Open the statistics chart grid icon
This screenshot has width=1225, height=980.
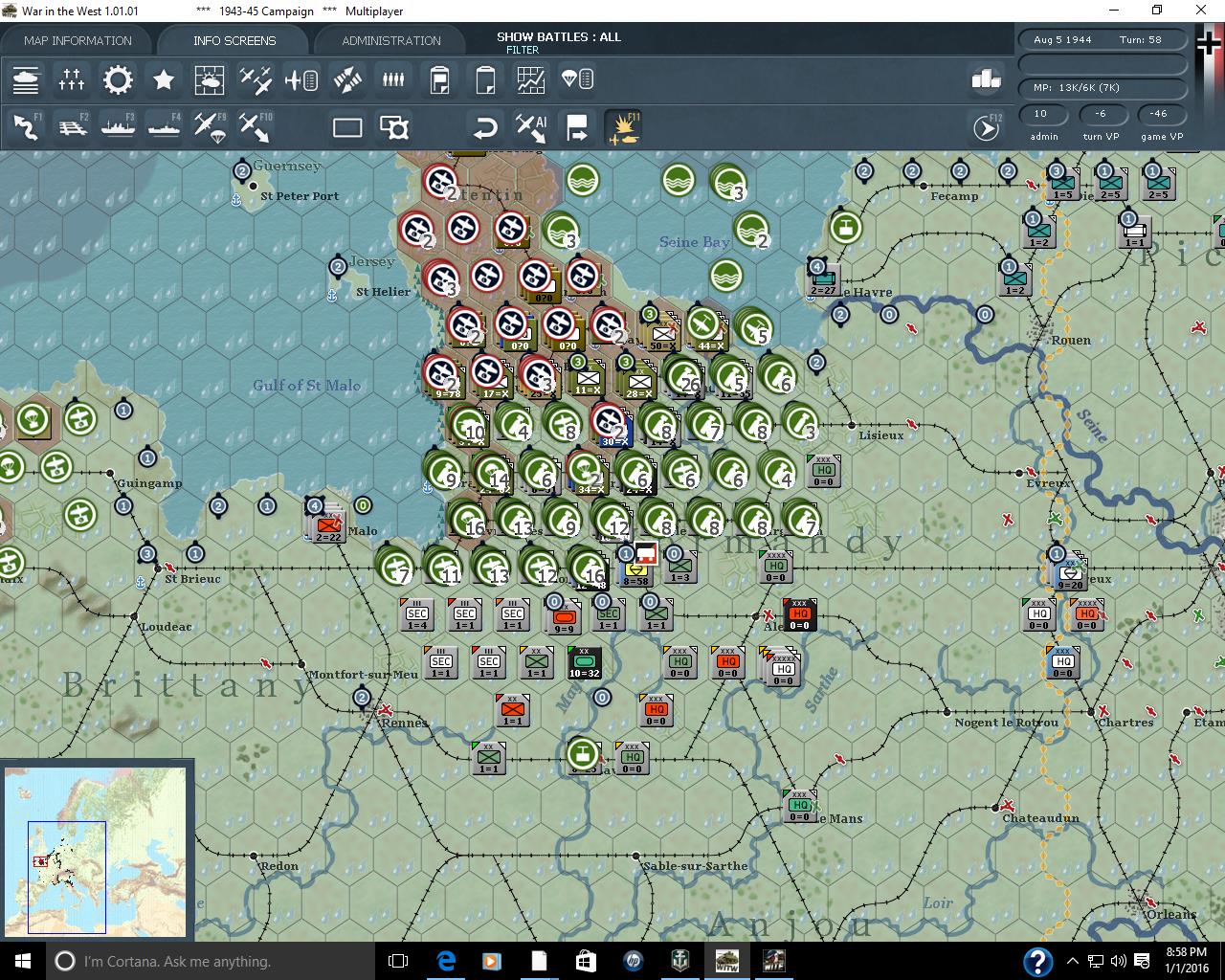tap(531, 79)
